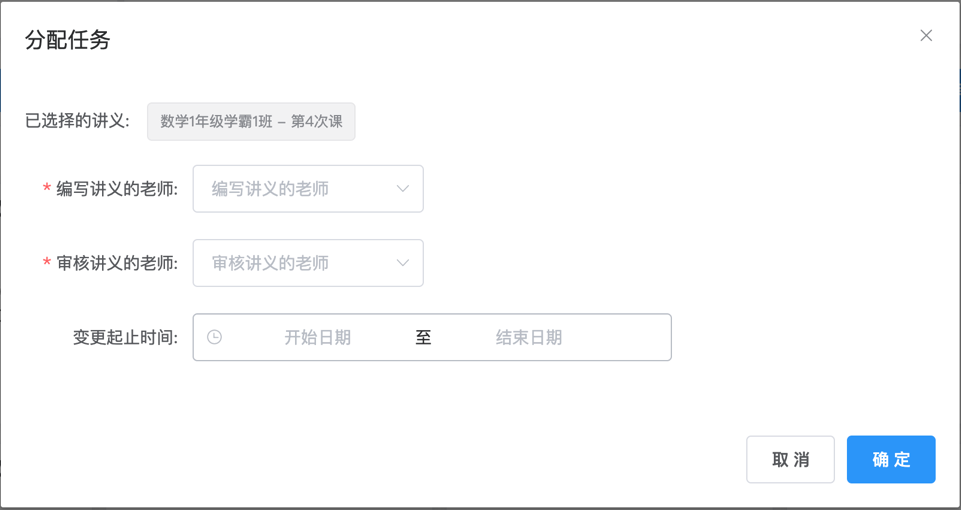Click the 已选择的讲义: label
962x511 pixels.
pyautogui.click(x=77, y=121)
